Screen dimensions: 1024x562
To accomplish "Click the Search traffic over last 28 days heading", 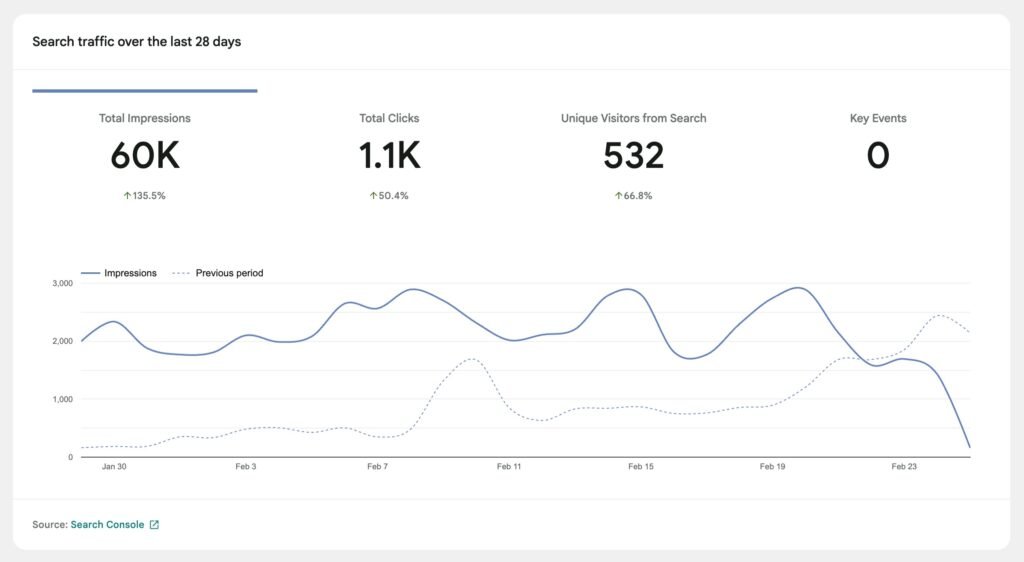I will [136, 42].
